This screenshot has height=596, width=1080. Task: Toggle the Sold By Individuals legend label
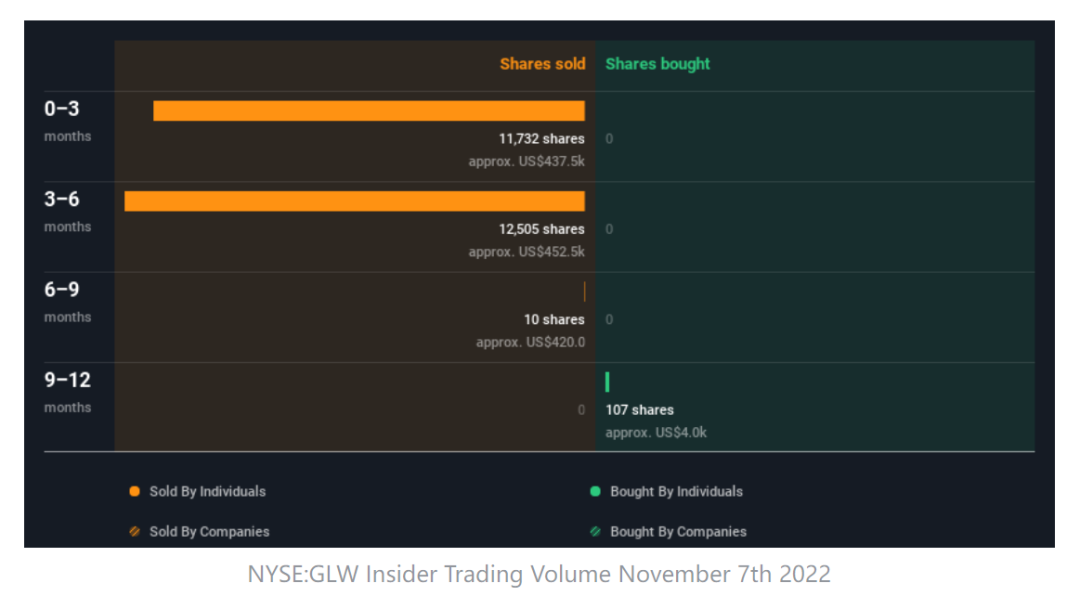click(207, 491)
